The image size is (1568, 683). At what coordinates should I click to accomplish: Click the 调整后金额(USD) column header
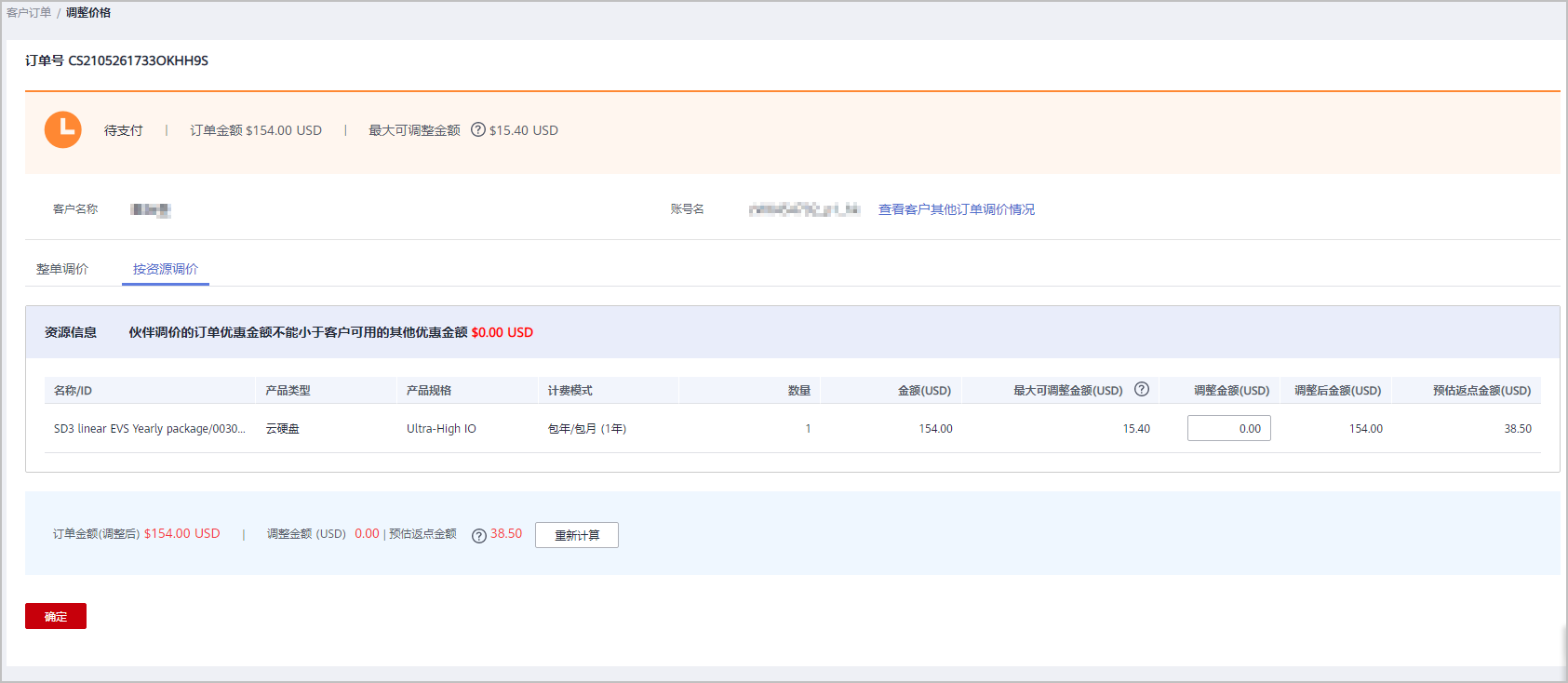(1338, 391)
